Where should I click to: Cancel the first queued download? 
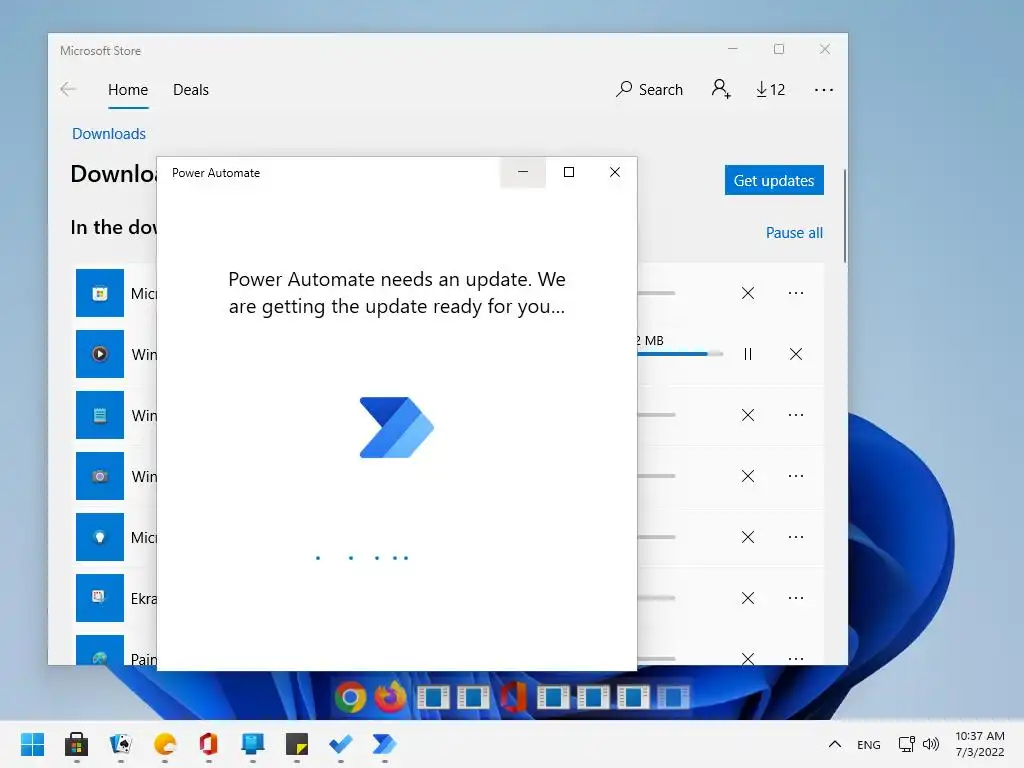pos(748,293)
